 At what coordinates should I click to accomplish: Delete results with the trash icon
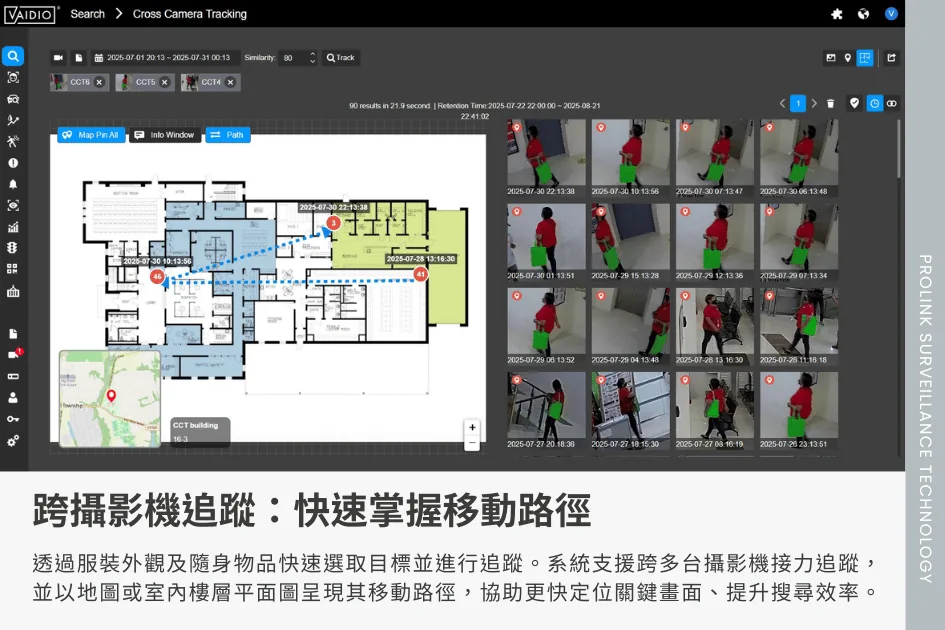pos(830,104)
